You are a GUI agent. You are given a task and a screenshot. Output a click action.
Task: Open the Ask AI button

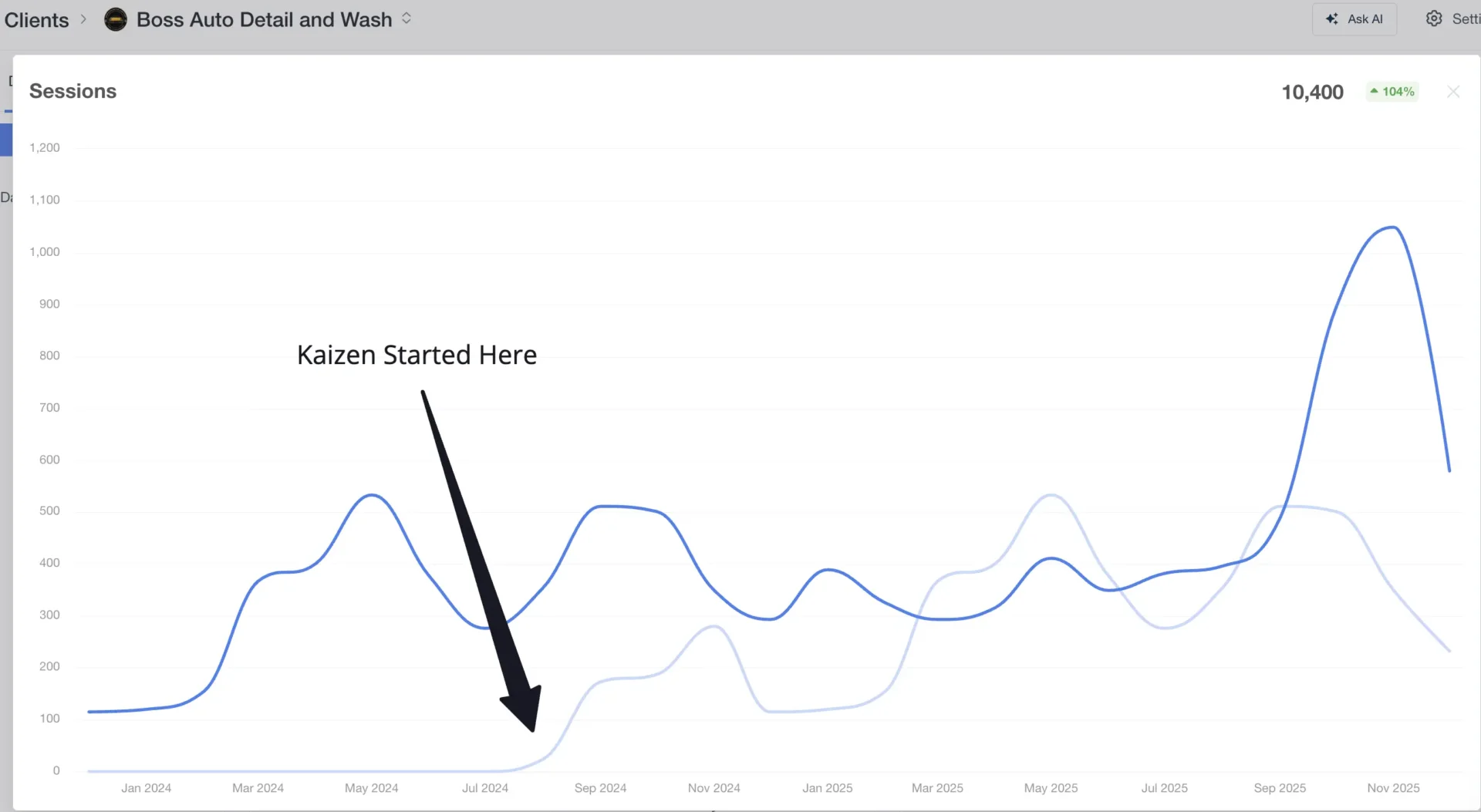1354,19
